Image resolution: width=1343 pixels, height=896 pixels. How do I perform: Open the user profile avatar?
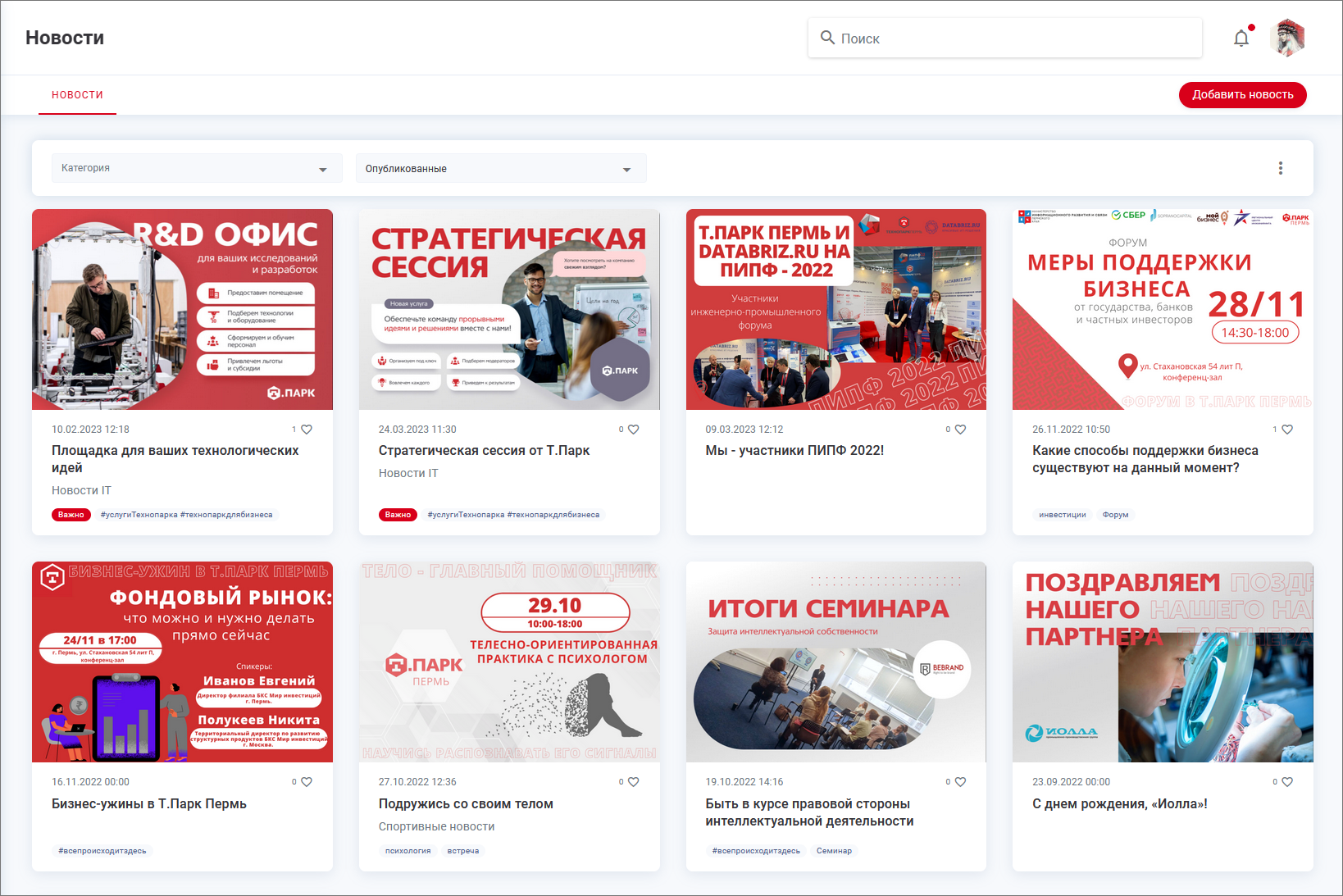(1286, 39)
